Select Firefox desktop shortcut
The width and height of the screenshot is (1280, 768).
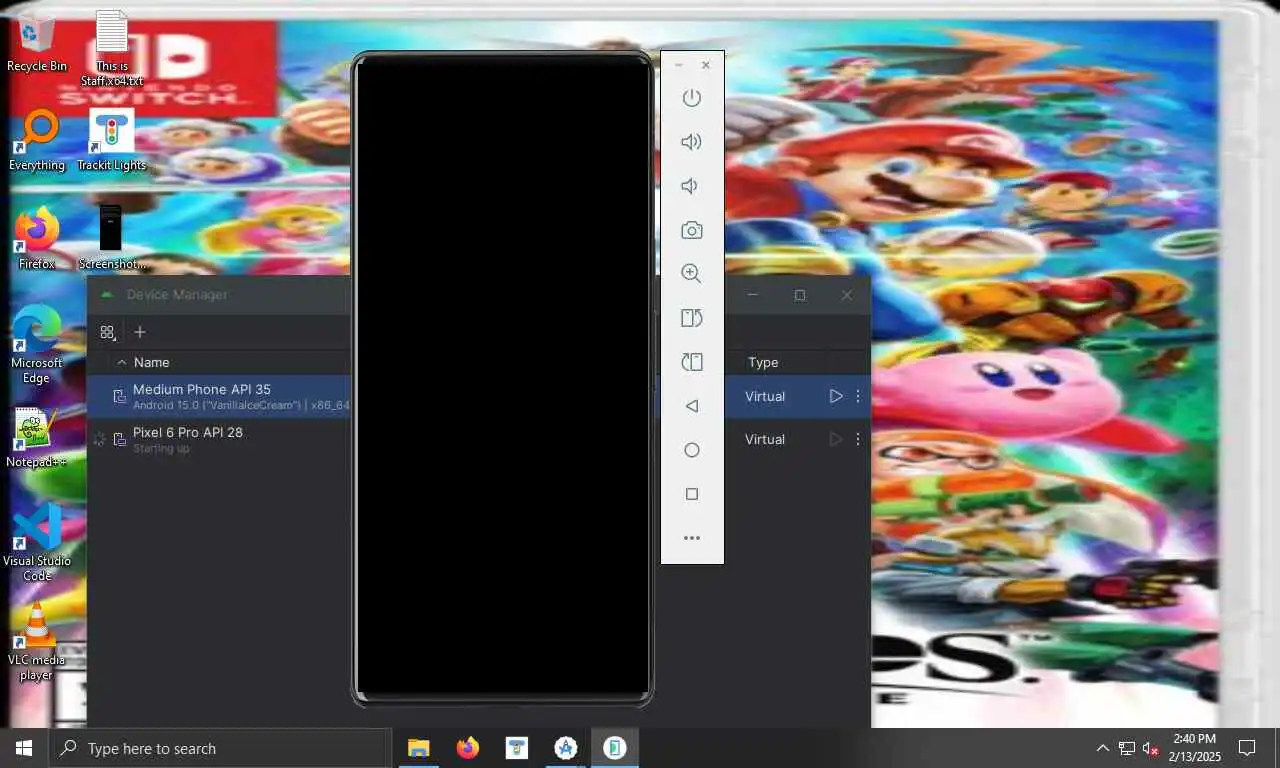point(37,238)
